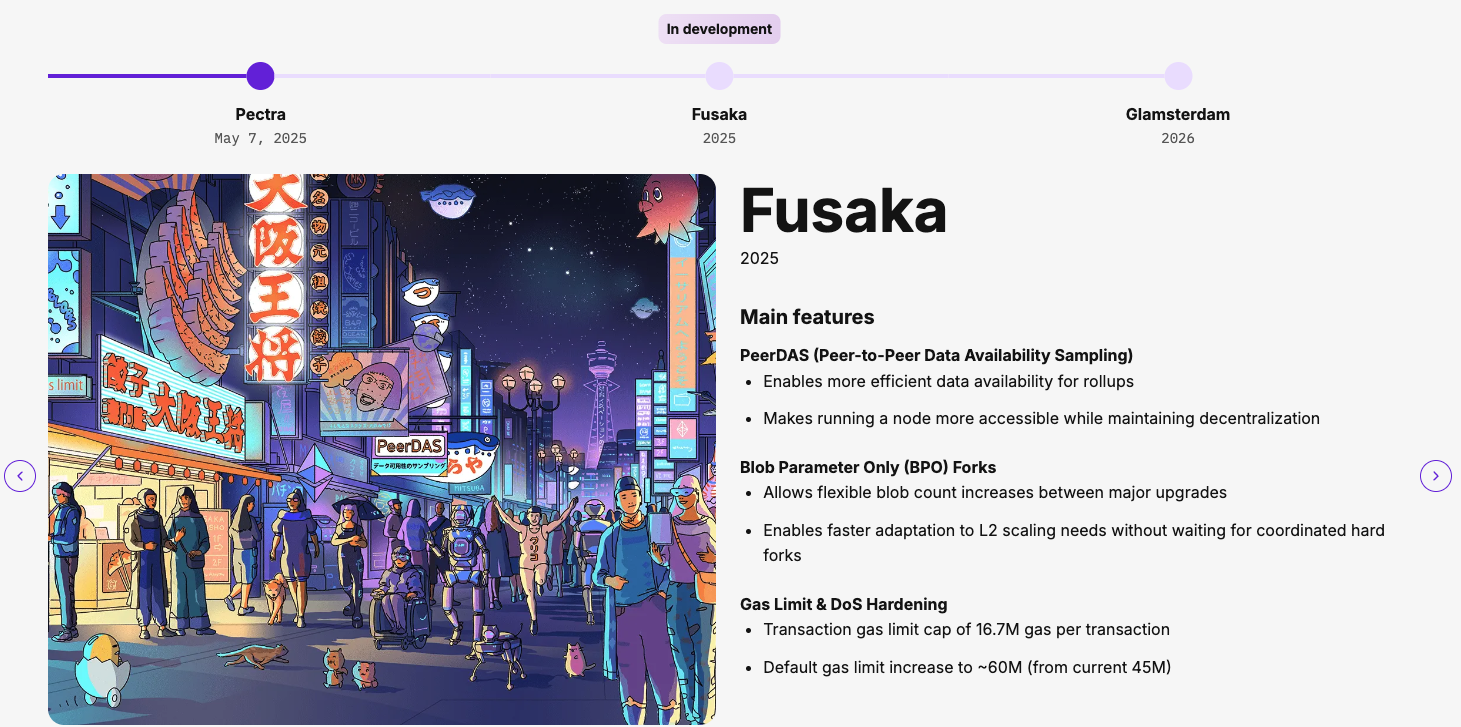The height and width of the screenshot is (727, 1461).
Task: Expand the PeerDAS feature section
Action: click(x=936, y=355)
